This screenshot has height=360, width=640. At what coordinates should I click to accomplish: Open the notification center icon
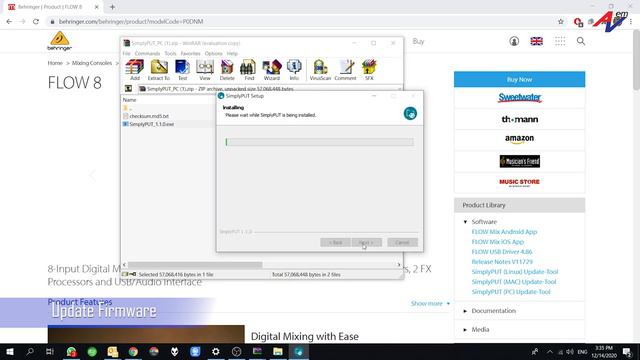click(627, 351)
